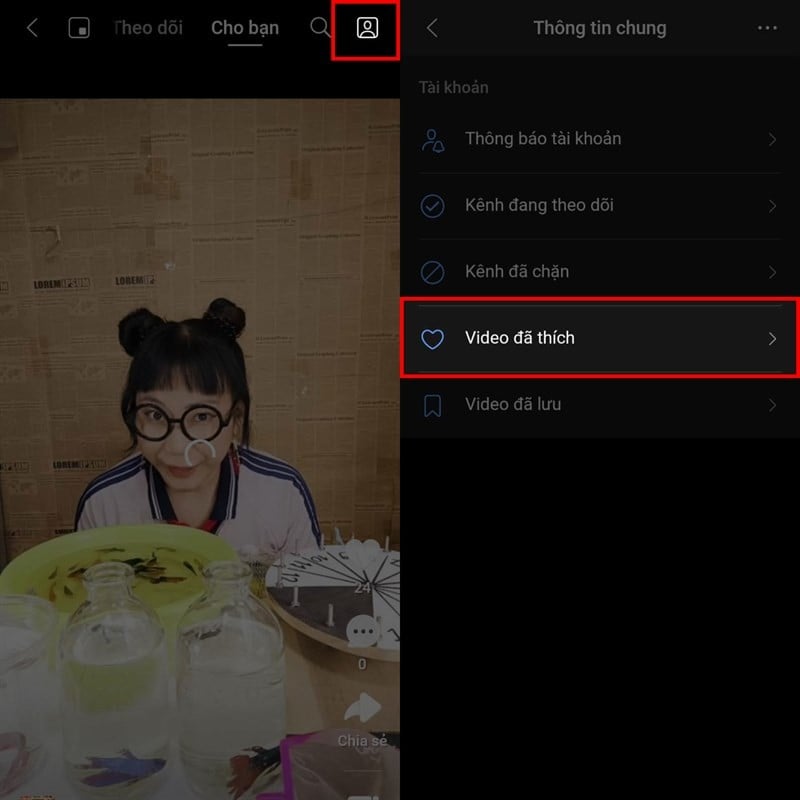This screenshot has width=800, height=800.
Task: Expand the Thông báo tài khoản chevron
Action: click(772, 139)
